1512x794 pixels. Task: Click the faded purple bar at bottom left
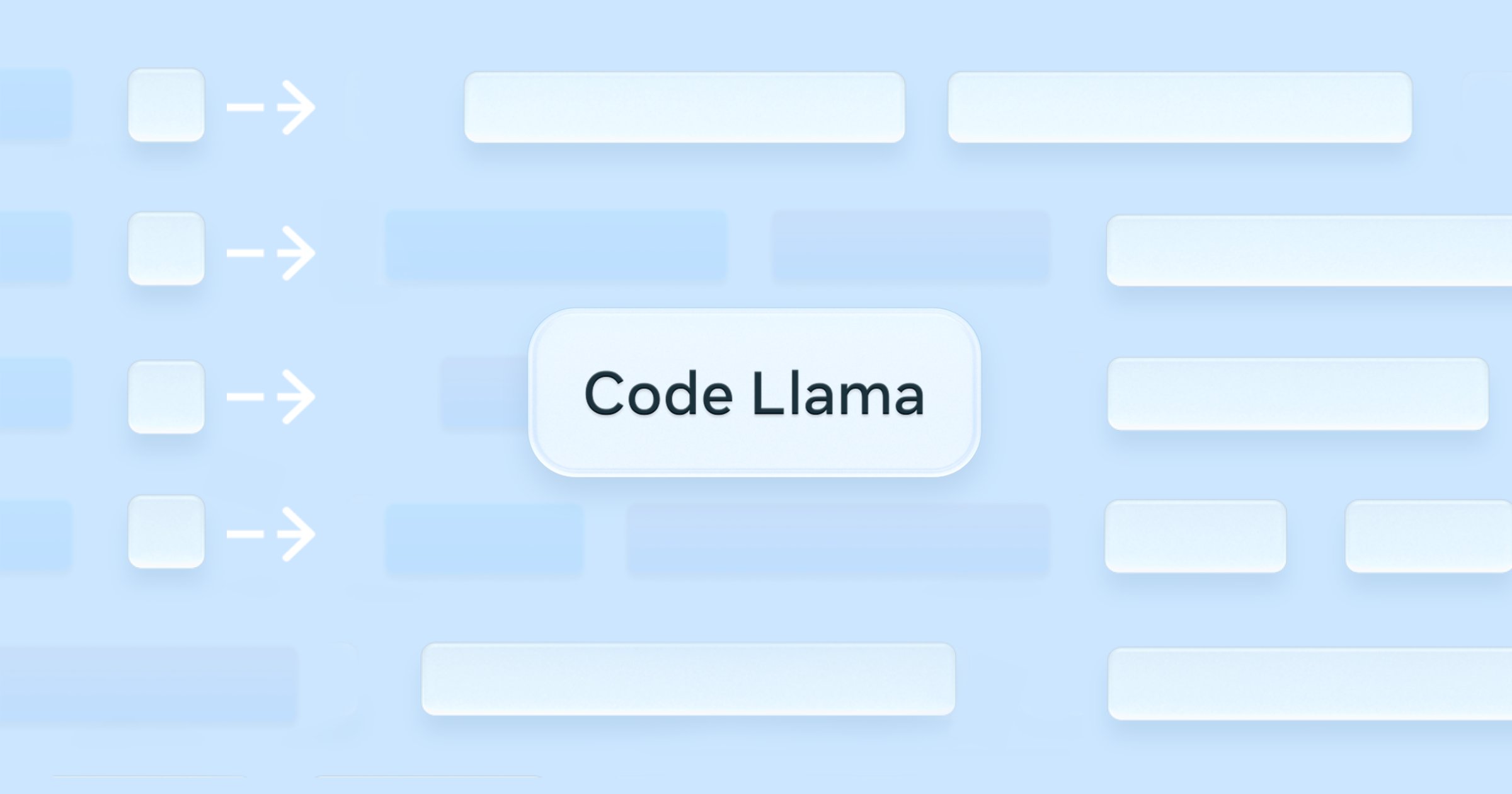click(149, 684)
